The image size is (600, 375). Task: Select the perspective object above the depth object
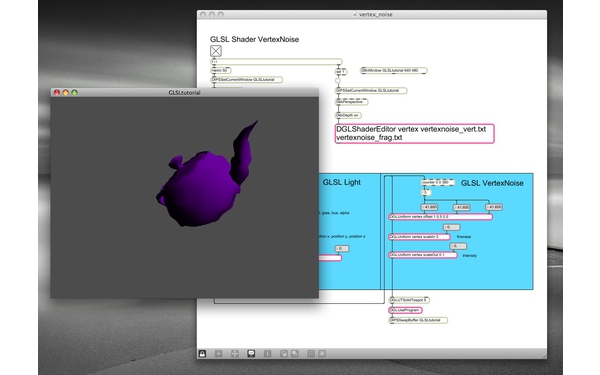tap(352, 102)
